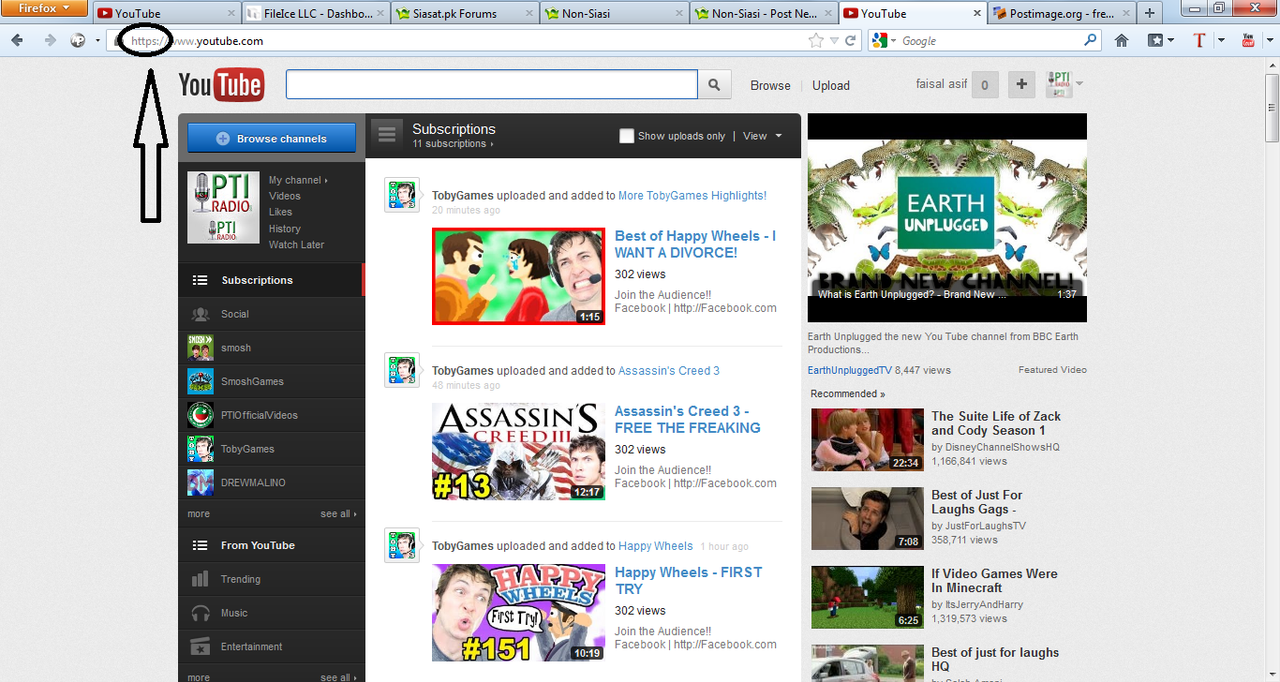Open the Browse link in header
This screenshot has width=1280, height=682.
[770, 86]
